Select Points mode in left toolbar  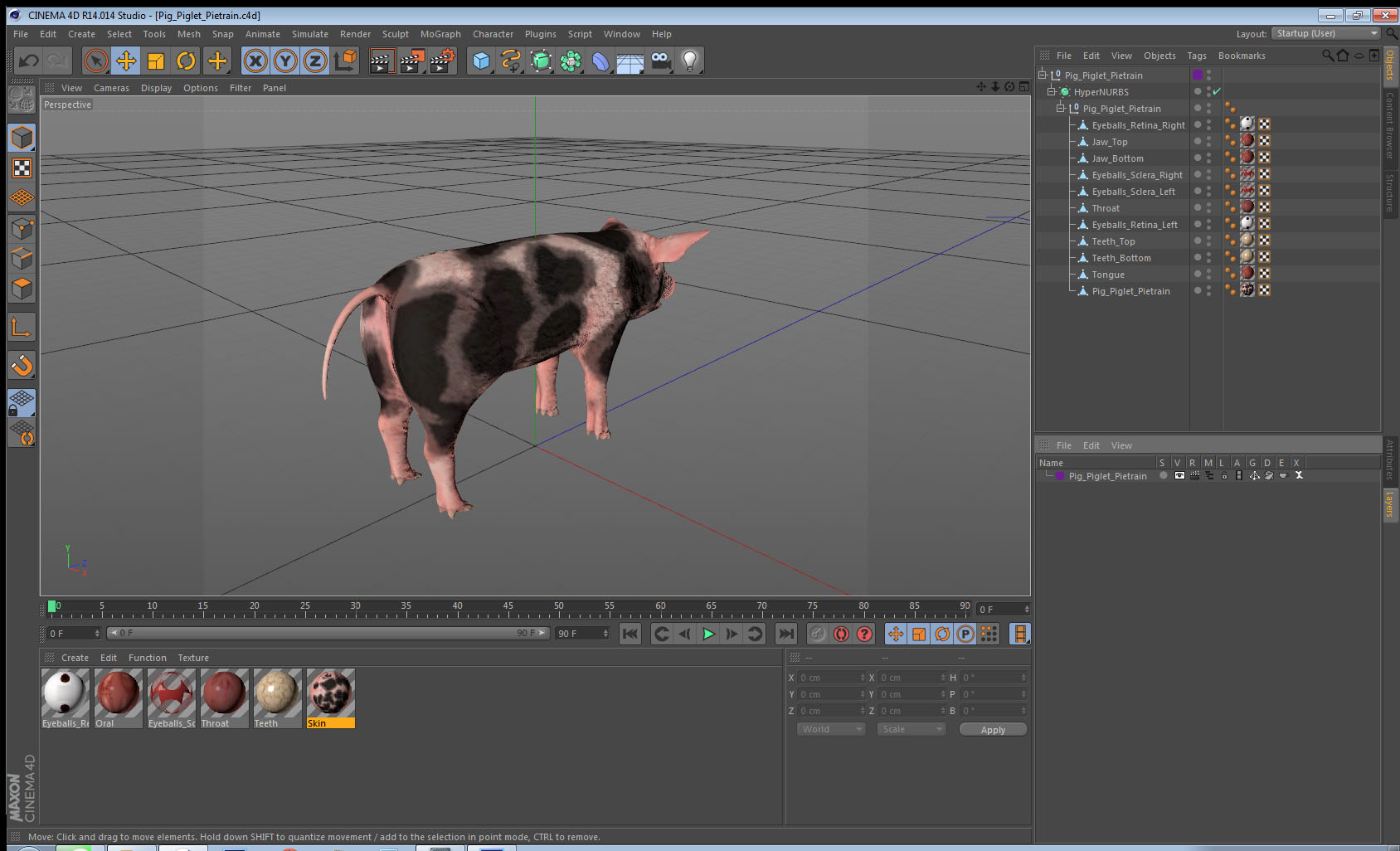(22, 228)
